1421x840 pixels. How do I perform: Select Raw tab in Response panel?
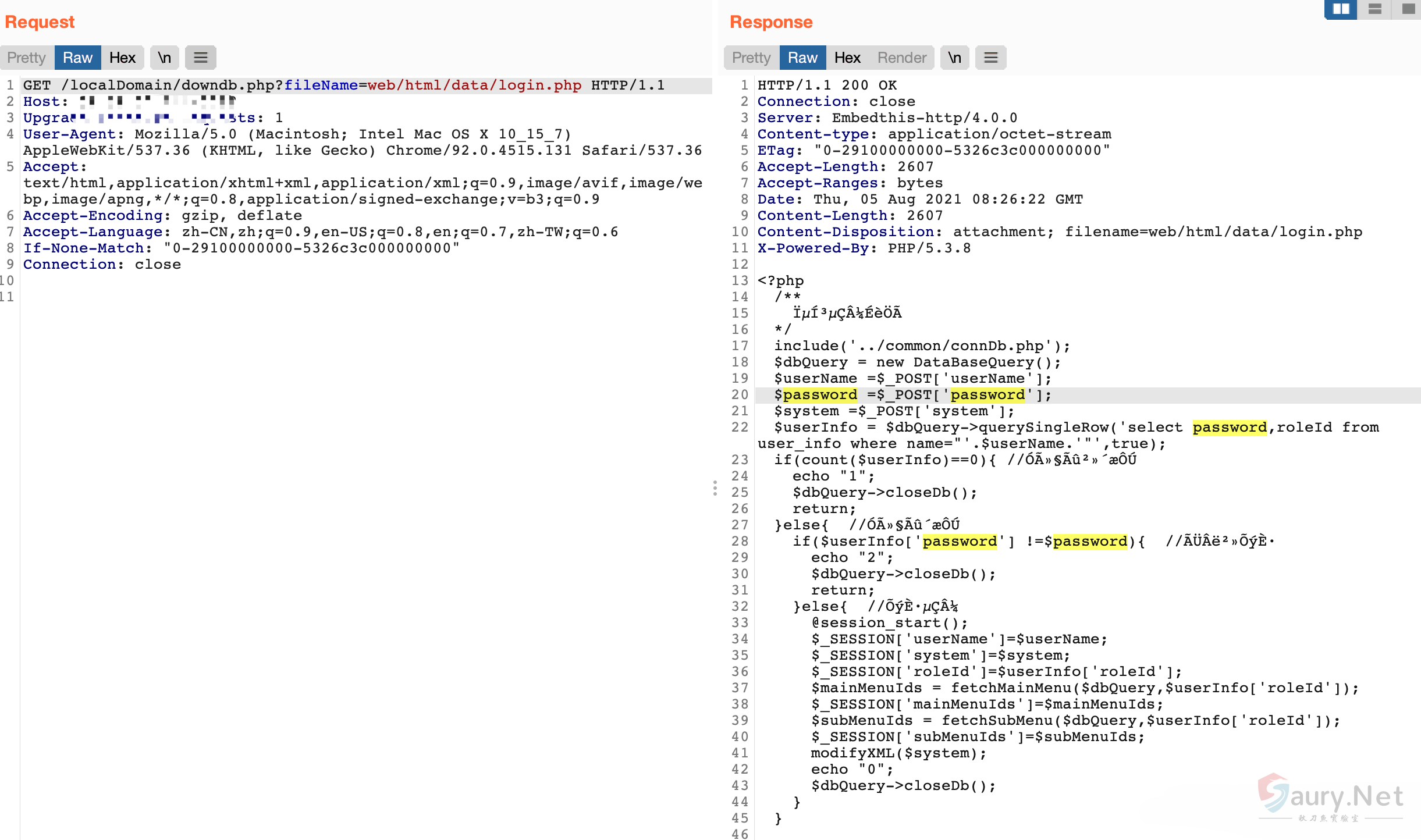[802, 58]
